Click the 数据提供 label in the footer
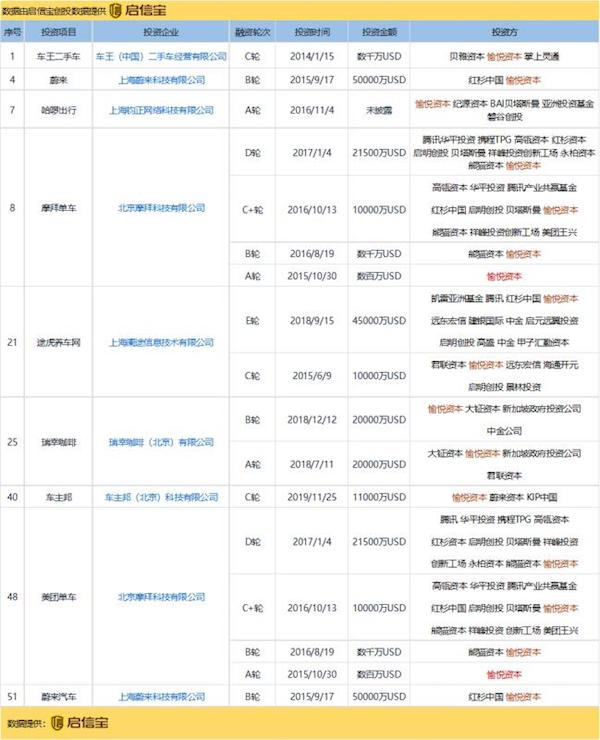The width and height of the screenshot is (600, 740). 24,723
